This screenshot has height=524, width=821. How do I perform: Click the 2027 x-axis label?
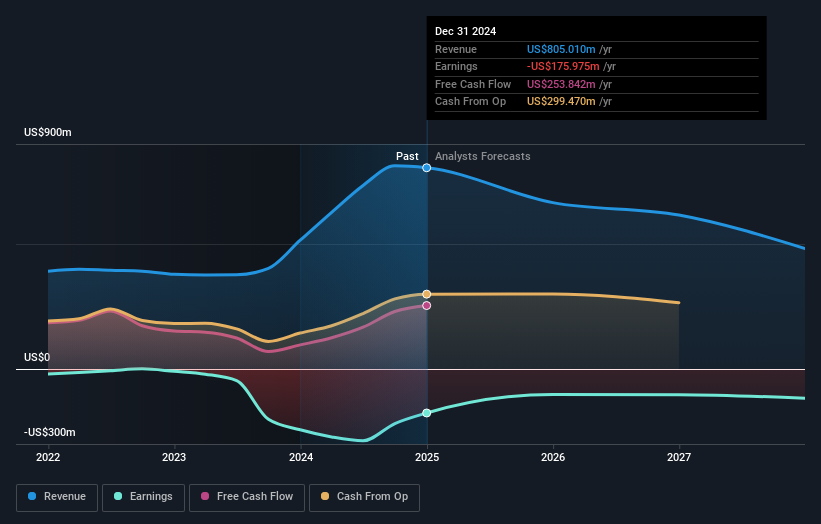(679, 457)
